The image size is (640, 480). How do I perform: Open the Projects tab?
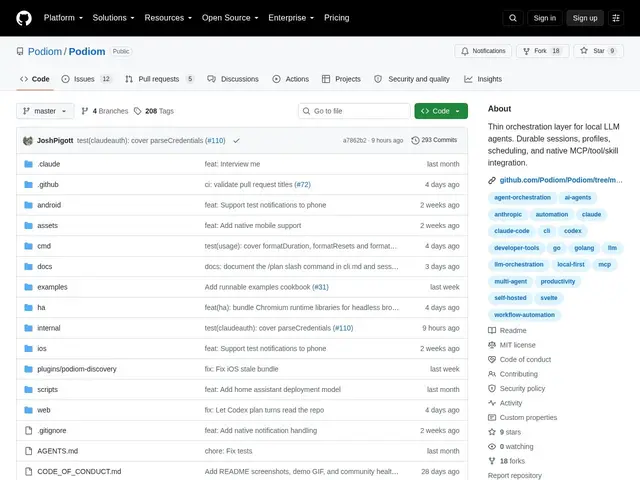point(341,79)
